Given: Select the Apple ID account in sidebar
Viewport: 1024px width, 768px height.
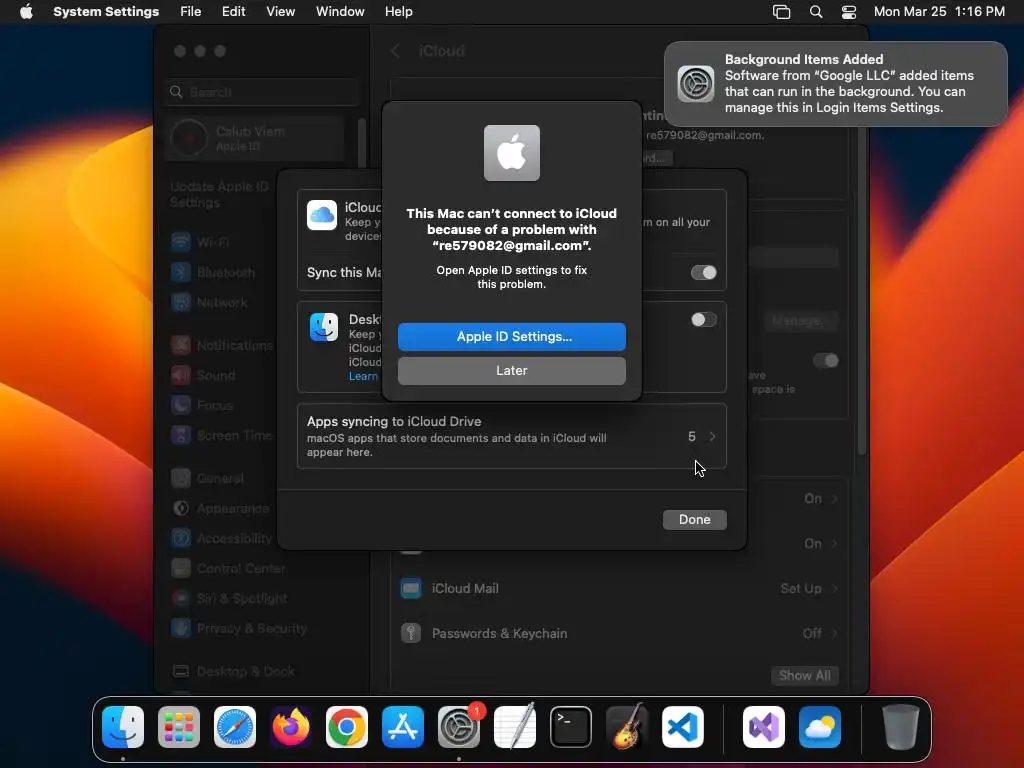Looking at the screenshot, I should pyautogui.click(x=255, y=138).
